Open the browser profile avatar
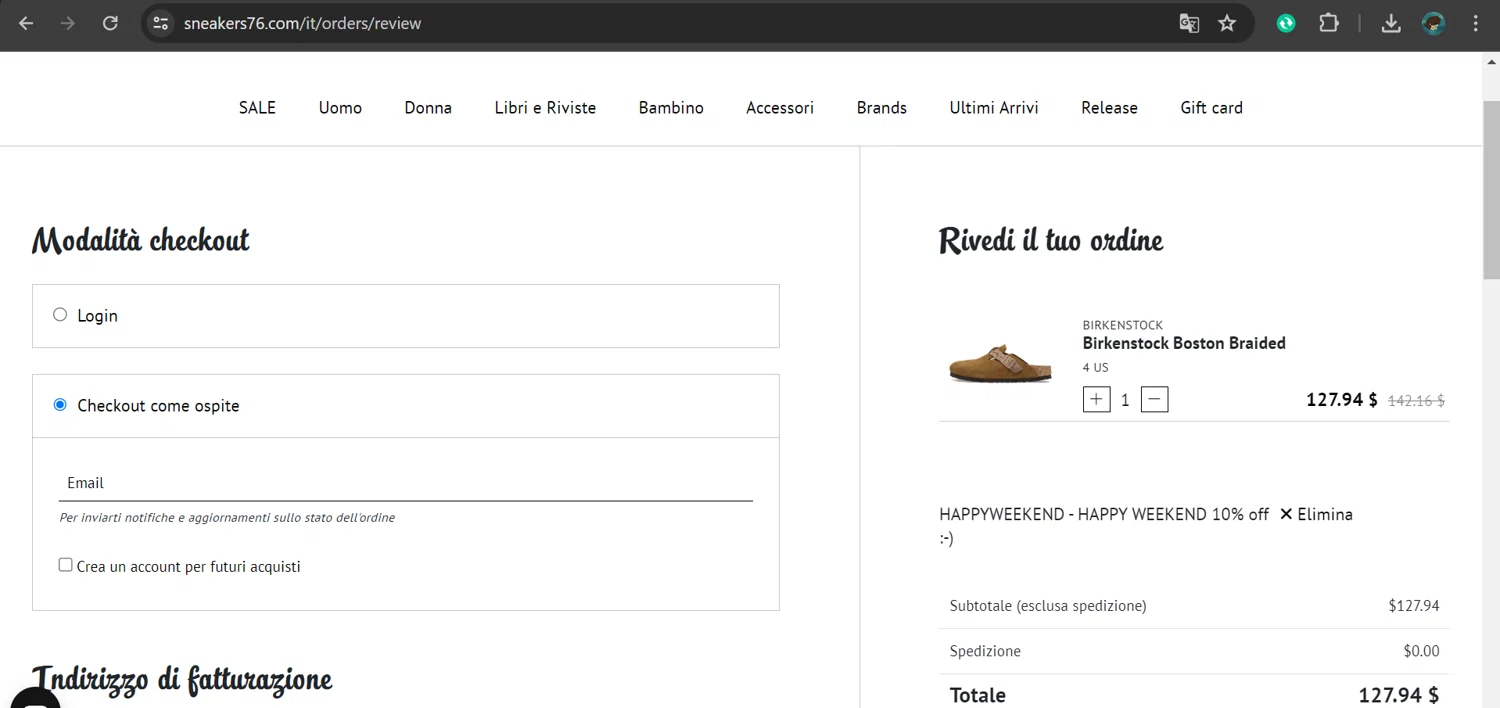 pos(1434,23)
